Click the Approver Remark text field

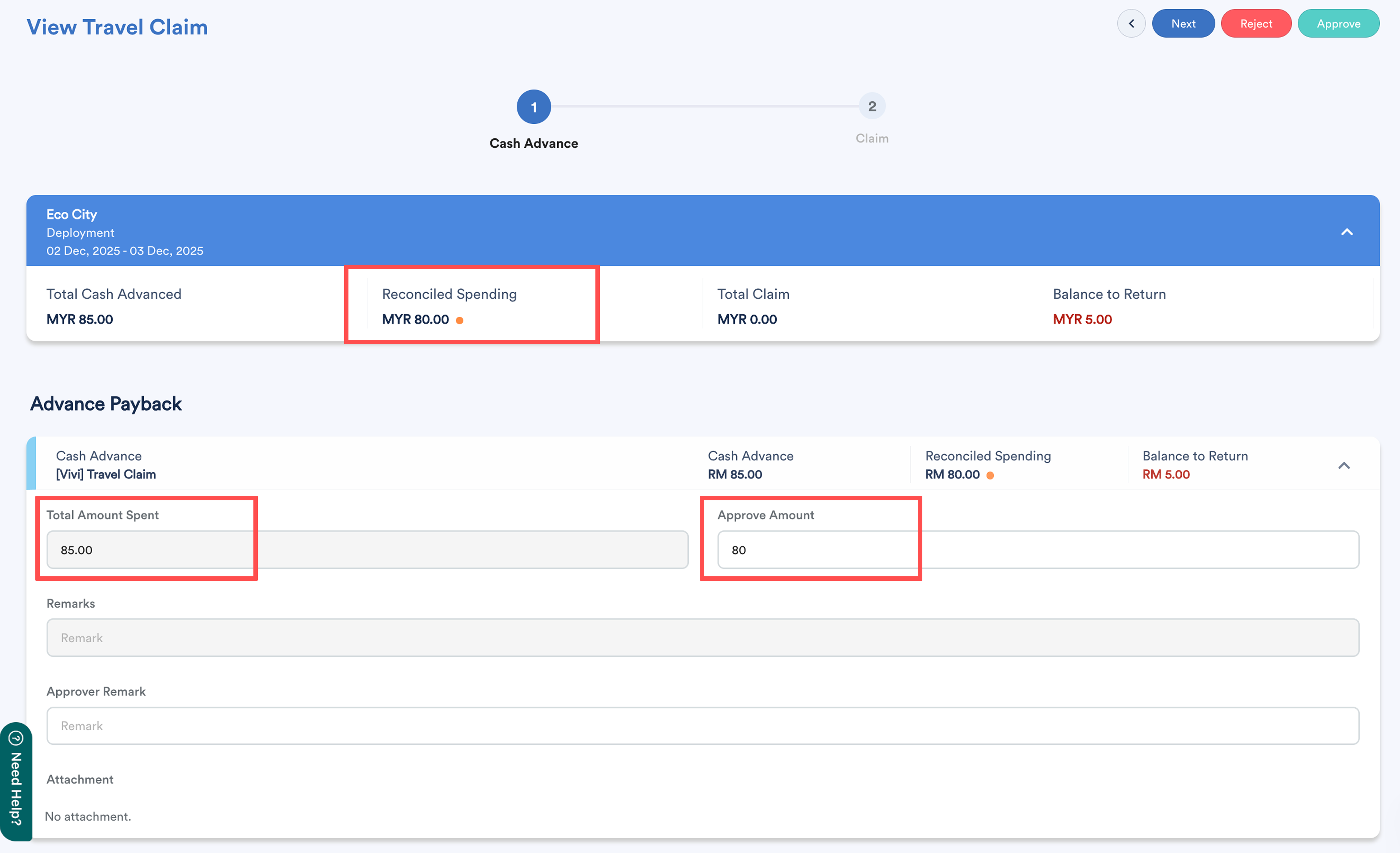point(702,726)
